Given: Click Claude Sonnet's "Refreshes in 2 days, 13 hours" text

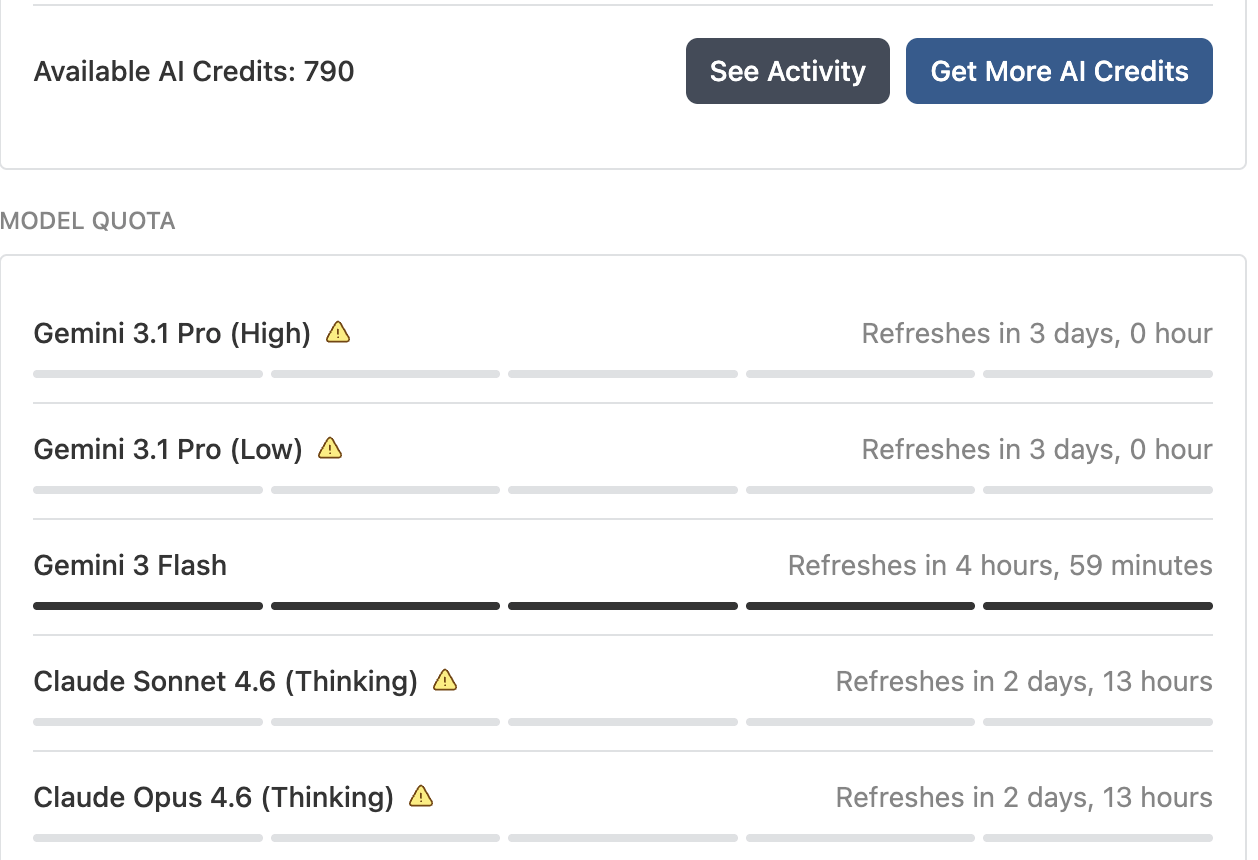Looking at the screenshot, I should pyautogui.click(x=1024, y=681).
